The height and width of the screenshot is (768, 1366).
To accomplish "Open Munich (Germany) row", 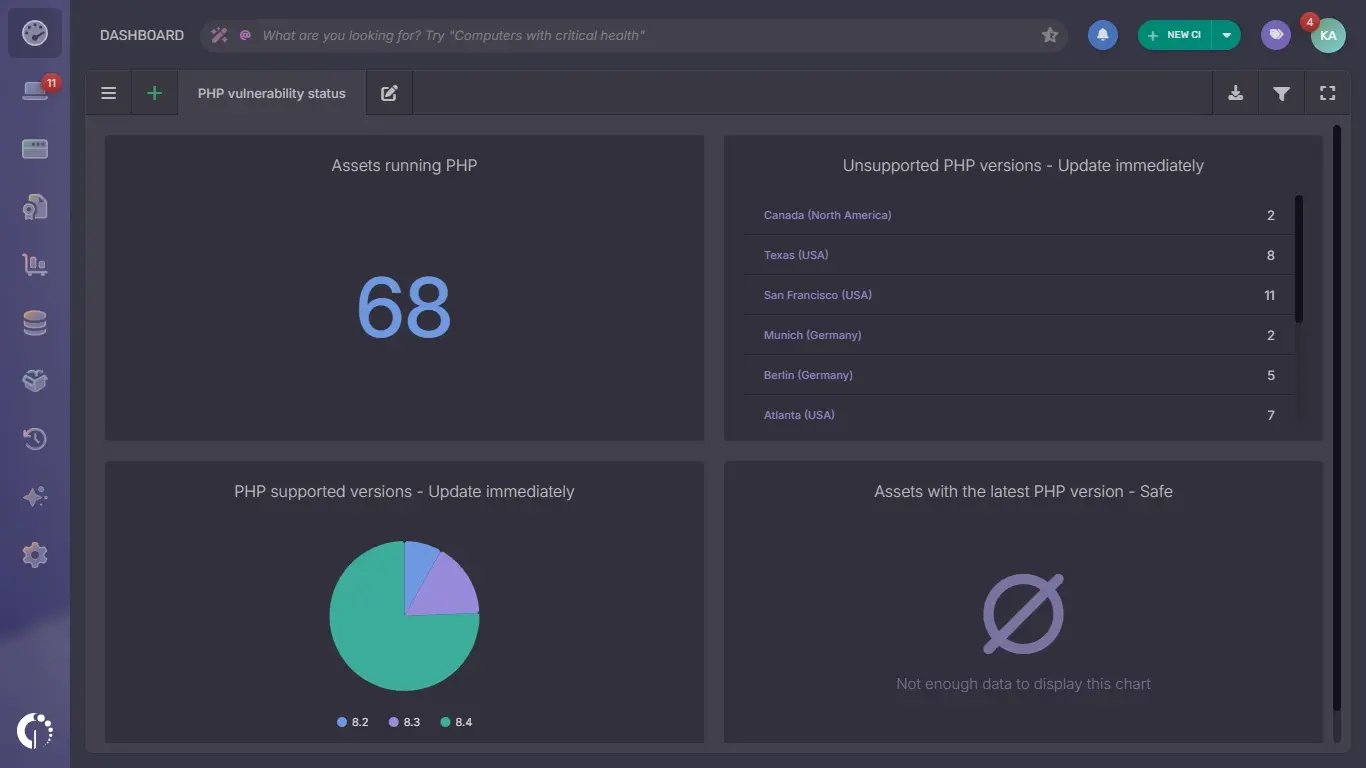I will click(x=1019, y=335).
